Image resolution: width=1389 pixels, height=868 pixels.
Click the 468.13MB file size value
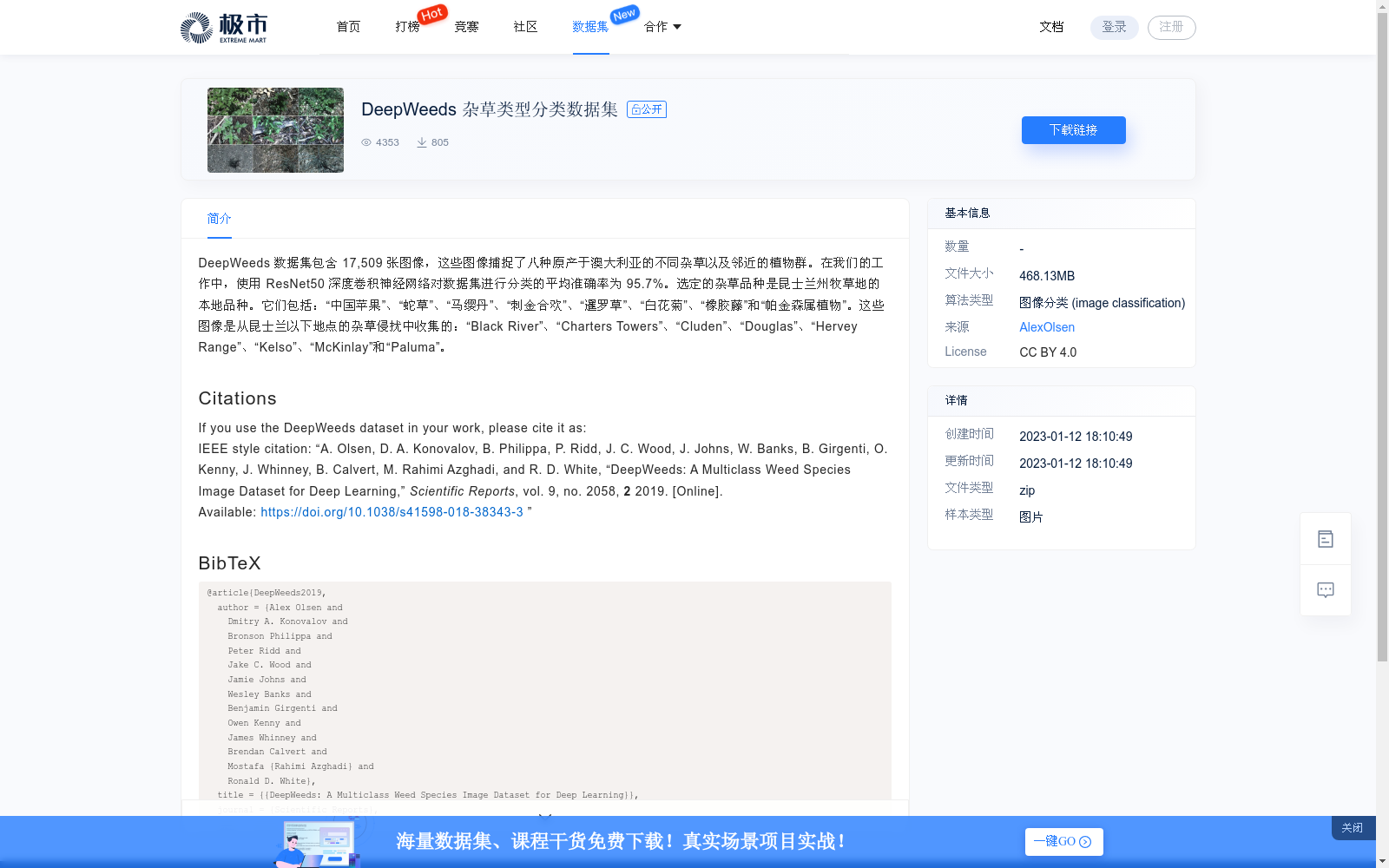[1047, 276]
